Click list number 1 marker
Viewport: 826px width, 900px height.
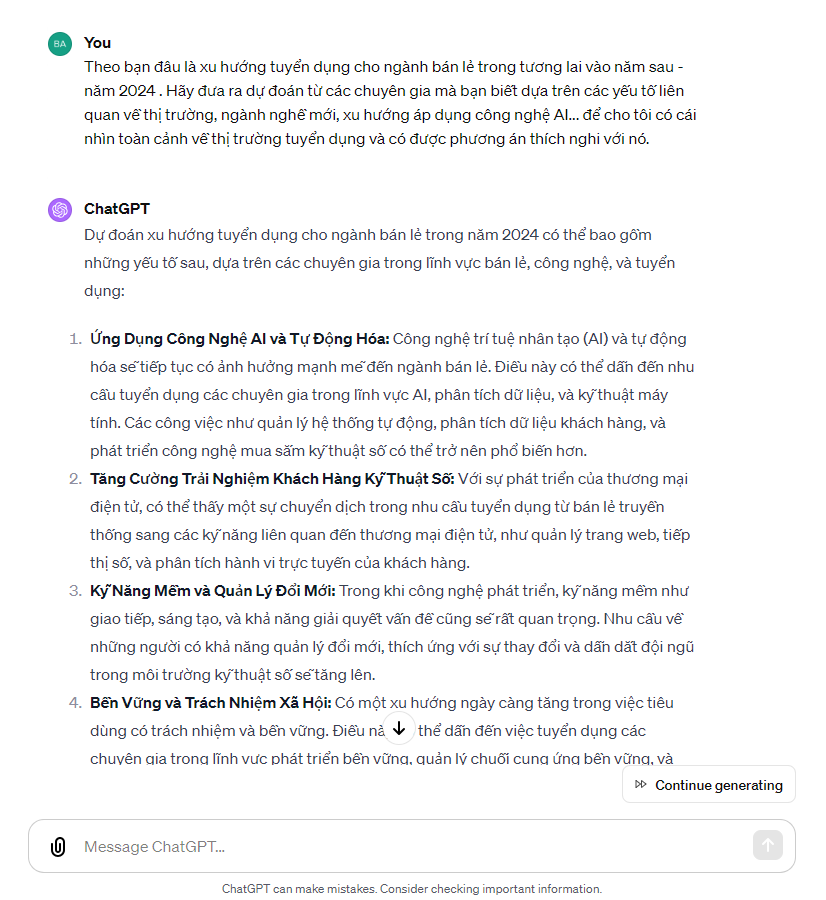point(75,339)
